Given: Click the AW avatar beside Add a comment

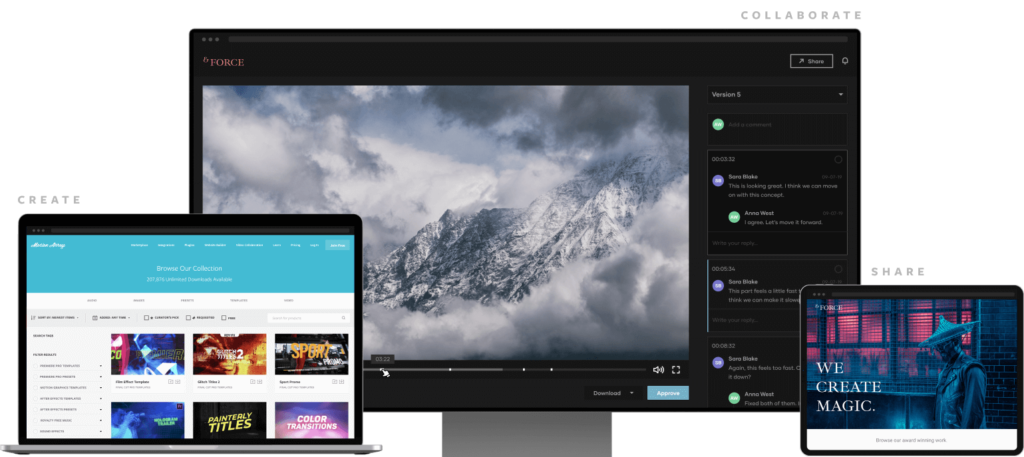Looking at the screenshot, I should pyautogui.click(x=718, y=124).
